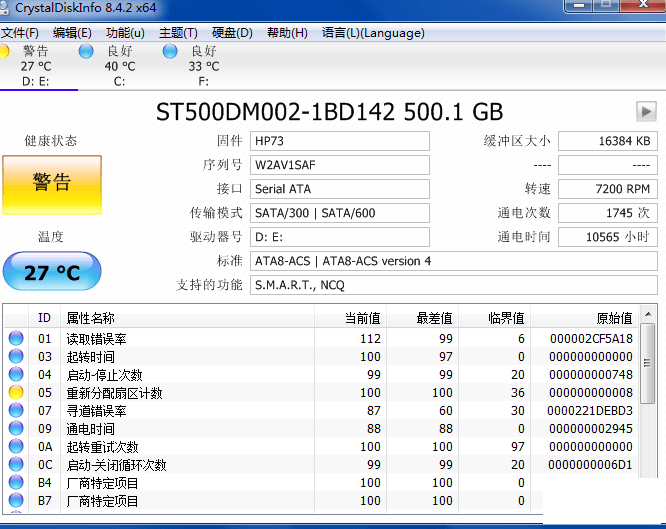Click the power on hours 10565 小时

click(x=608, y=237)
